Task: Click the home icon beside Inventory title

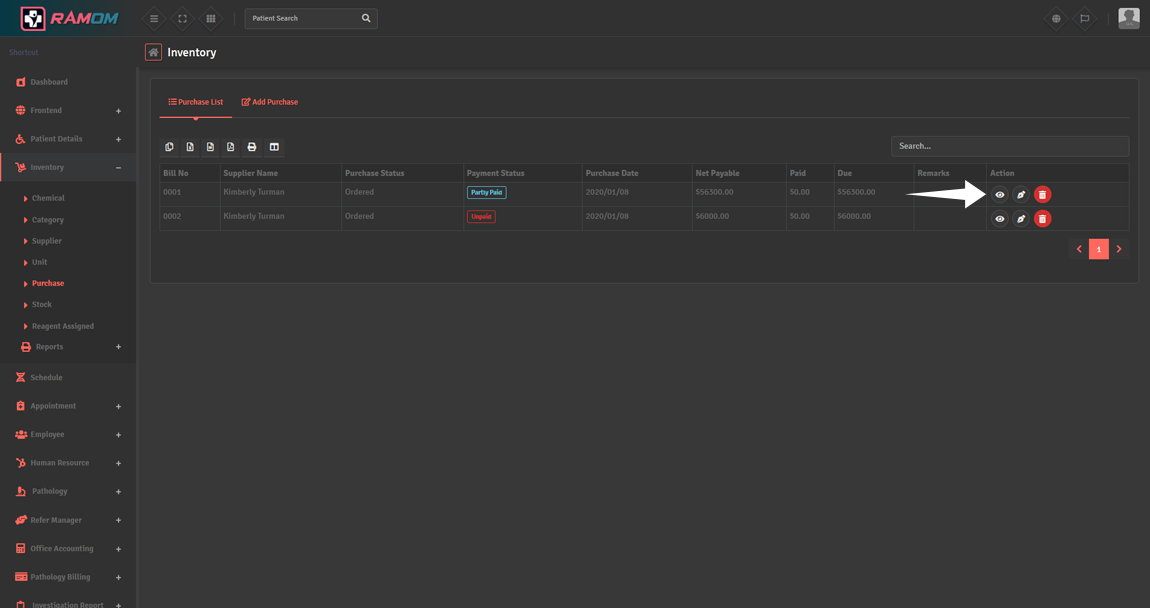Action: point(153,52)
